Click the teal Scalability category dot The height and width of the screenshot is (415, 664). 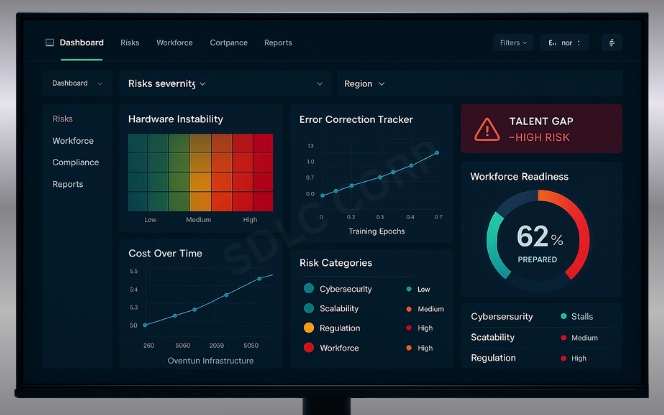pos(309,309)
